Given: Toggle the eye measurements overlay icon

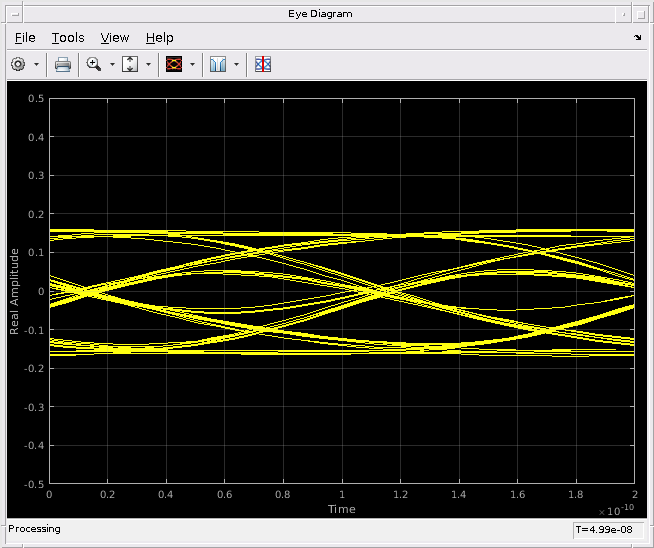Looking at the screenshot, I should (x=263, y=64).
